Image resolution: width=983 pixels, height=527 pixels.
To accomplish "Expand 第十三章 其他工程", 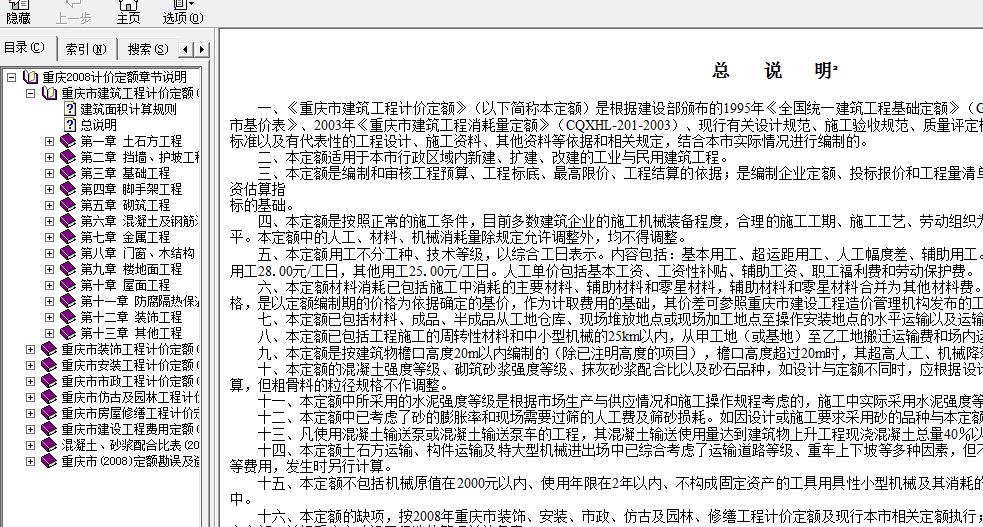I will pyautogui.click(x=49, y=333).
